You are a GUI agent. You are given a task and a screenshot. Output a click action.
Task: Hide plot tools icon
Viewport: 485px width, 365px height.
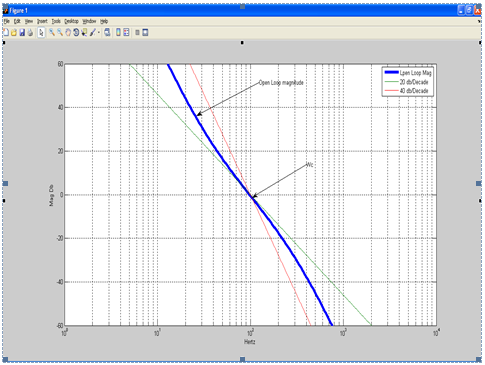(137, 32)
